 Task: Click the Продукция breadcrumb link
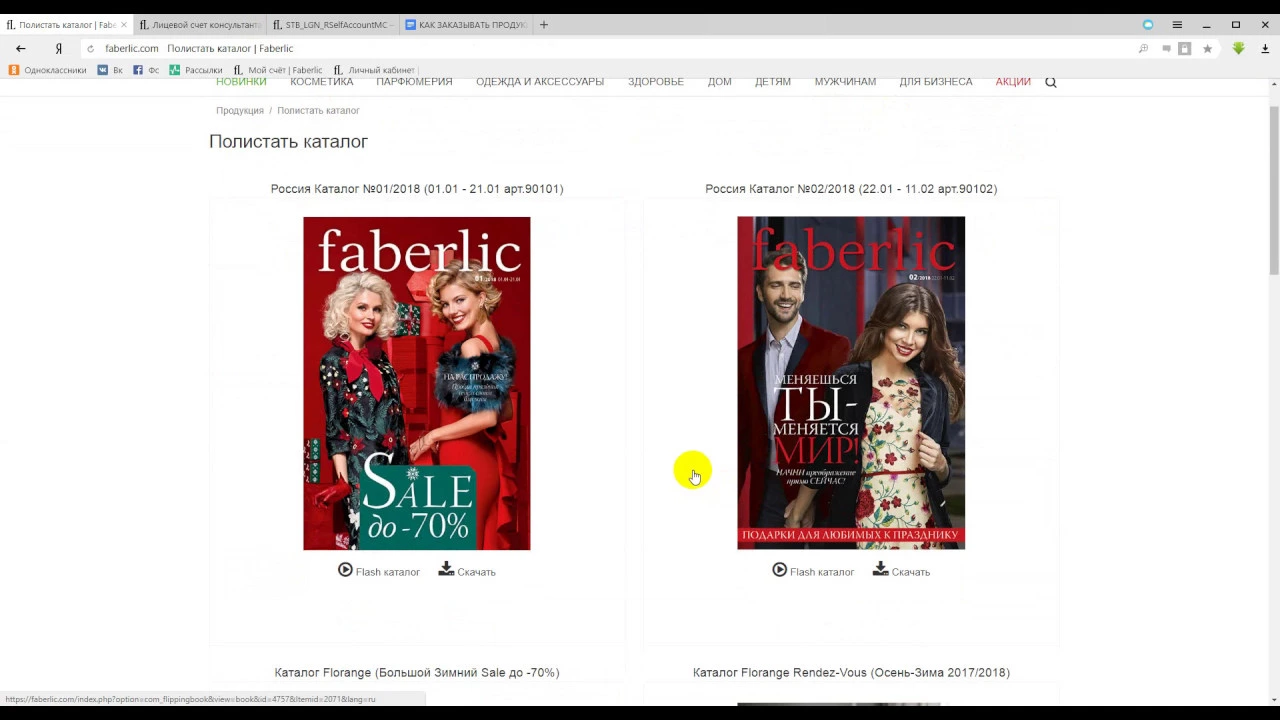(x=240, y=111)
